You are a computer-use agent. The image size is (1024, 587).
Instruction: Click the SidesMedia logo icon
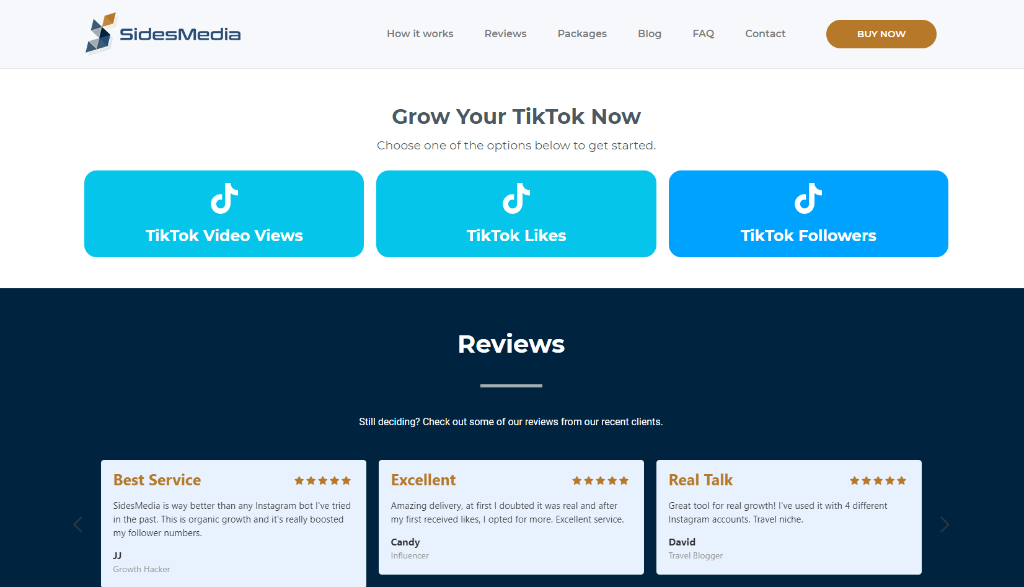[100, 33]
